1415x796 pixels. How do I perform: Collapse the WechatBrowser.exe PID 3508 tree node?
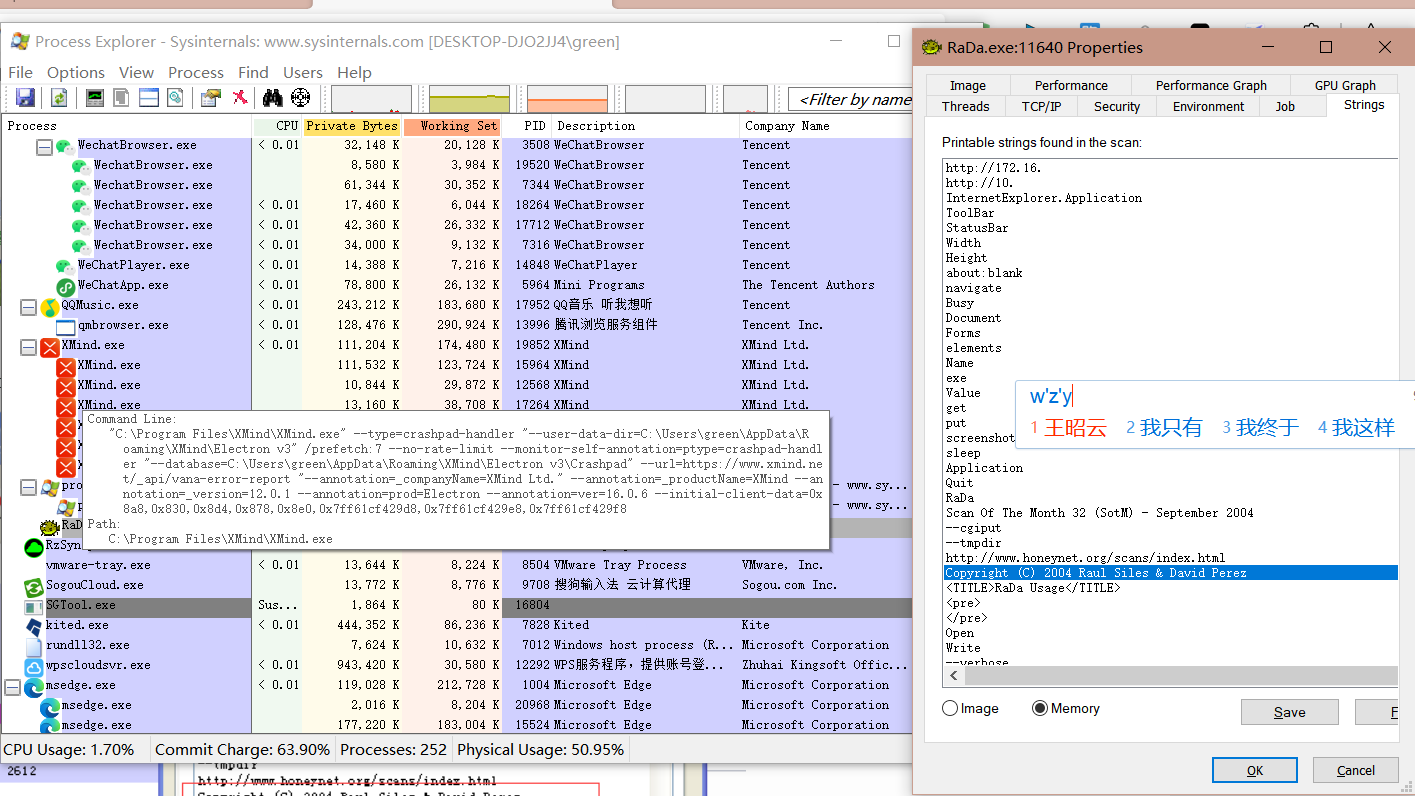[x=44, y=147]
